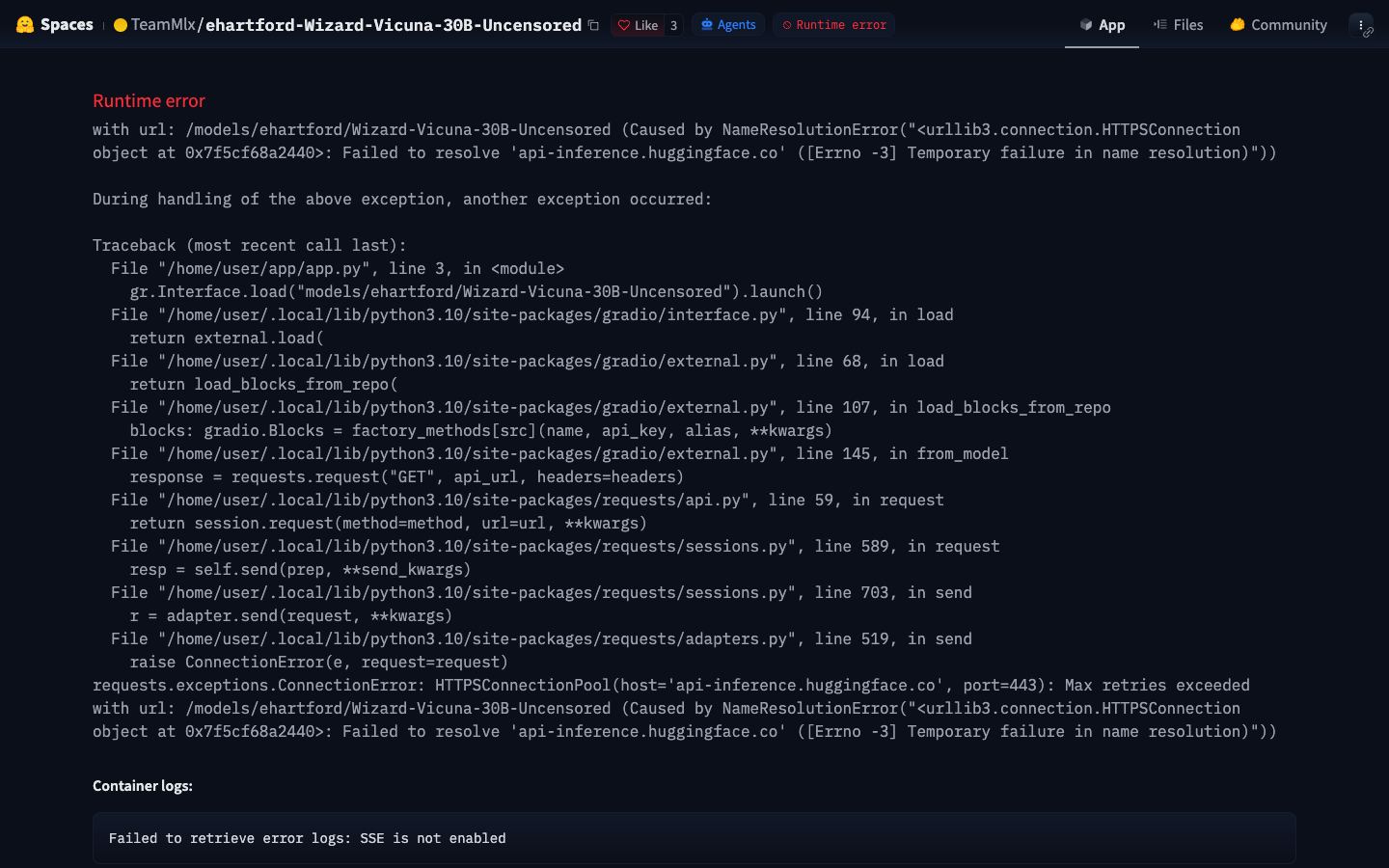The image size is (1389, 868).
Task: View the like count of 3
Action: (x=673, y=25)
